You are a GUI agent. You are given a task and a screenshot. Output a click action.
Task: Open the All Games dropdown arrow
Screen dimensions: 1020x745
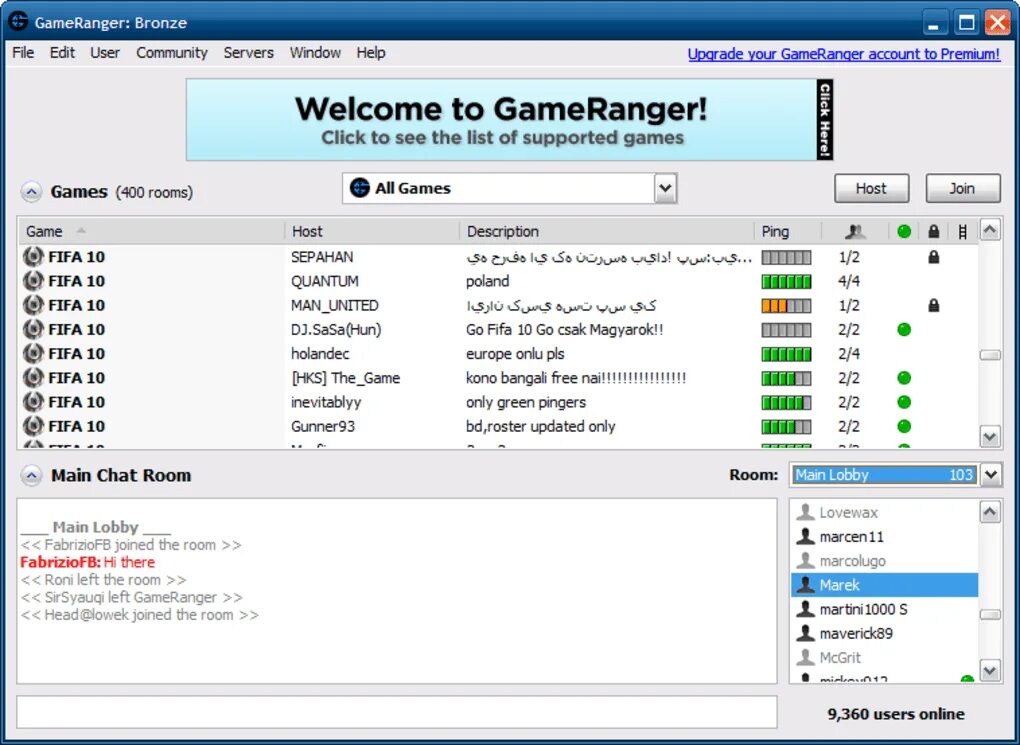pos(665,188)
